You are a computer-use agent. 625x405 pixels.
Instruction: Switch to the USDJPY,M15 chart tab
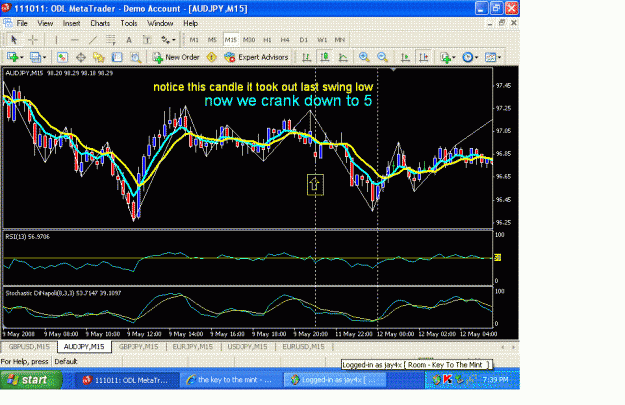pos(247,347)
